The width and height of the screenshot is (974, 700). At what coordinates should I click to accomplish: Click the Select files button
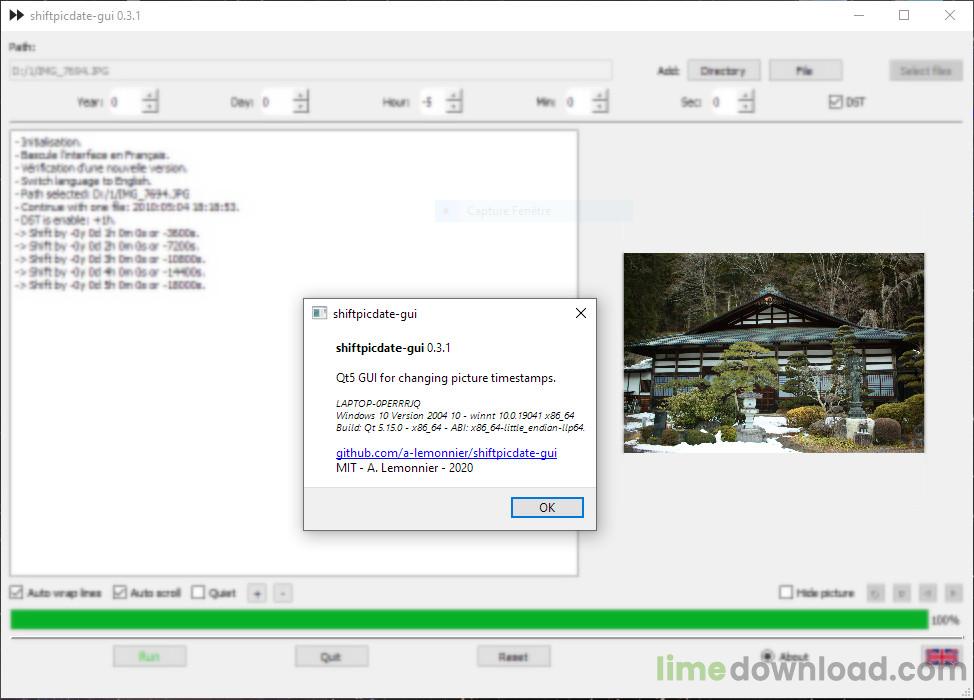coord(926,71)
